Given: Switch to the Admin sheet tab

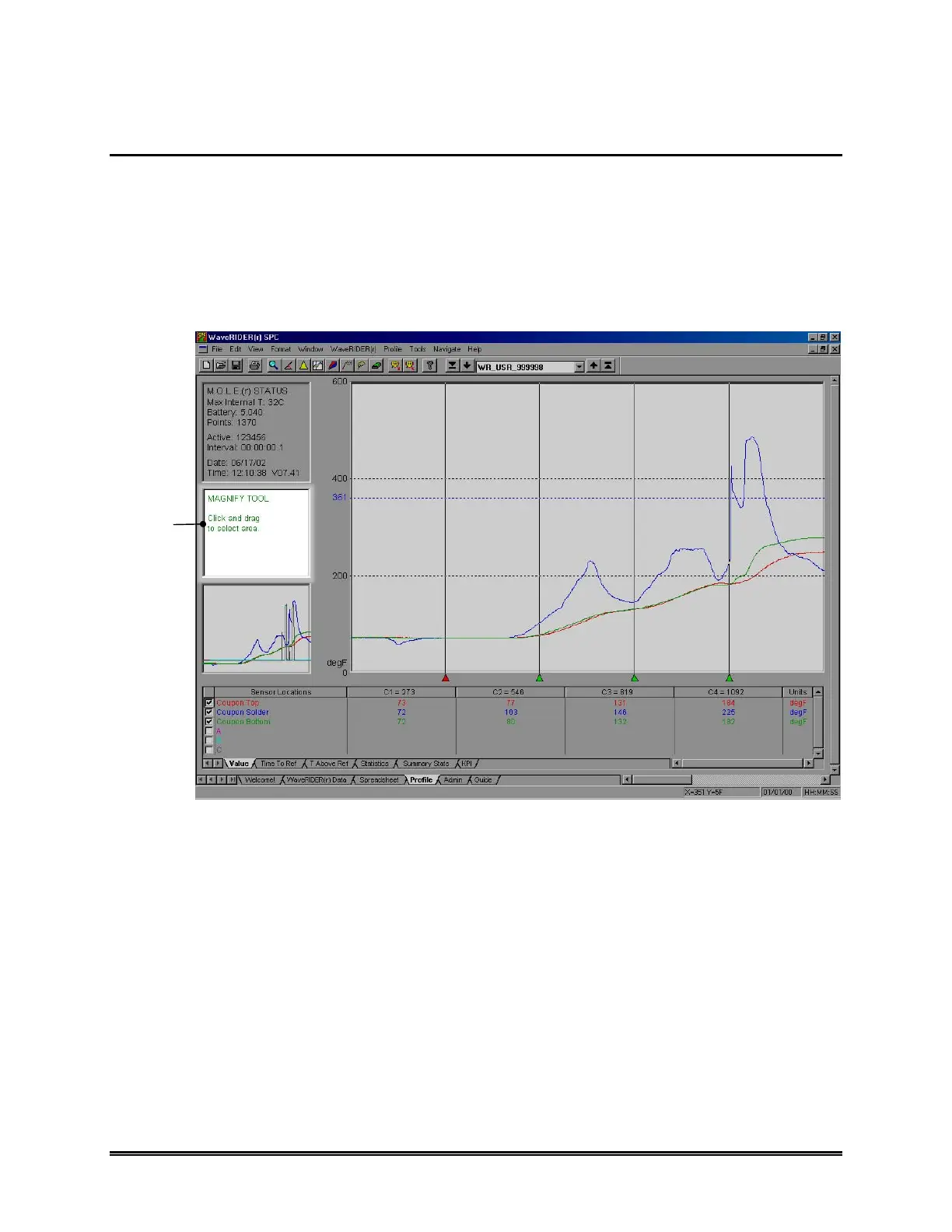Looking at the screenshot, I should 453,780.
